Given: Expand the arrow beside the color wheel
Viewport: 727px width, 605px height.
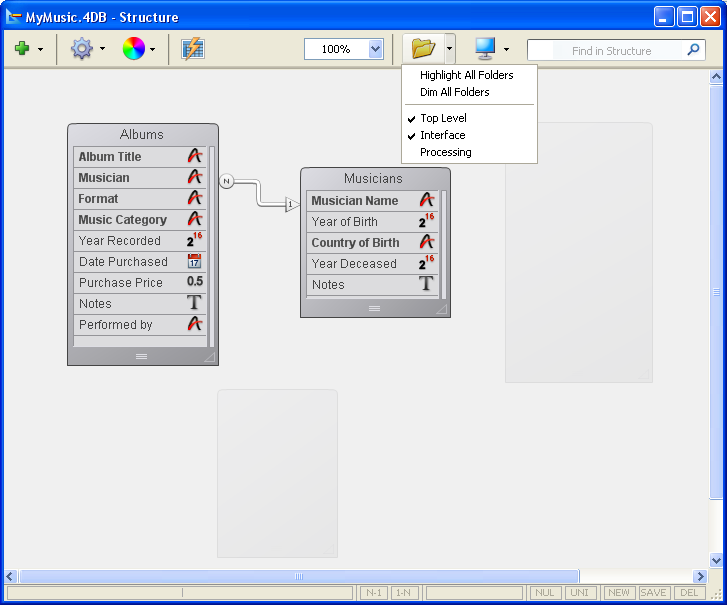Looking at the screenshot, I should pyautogui.click(x=153, y=49).
